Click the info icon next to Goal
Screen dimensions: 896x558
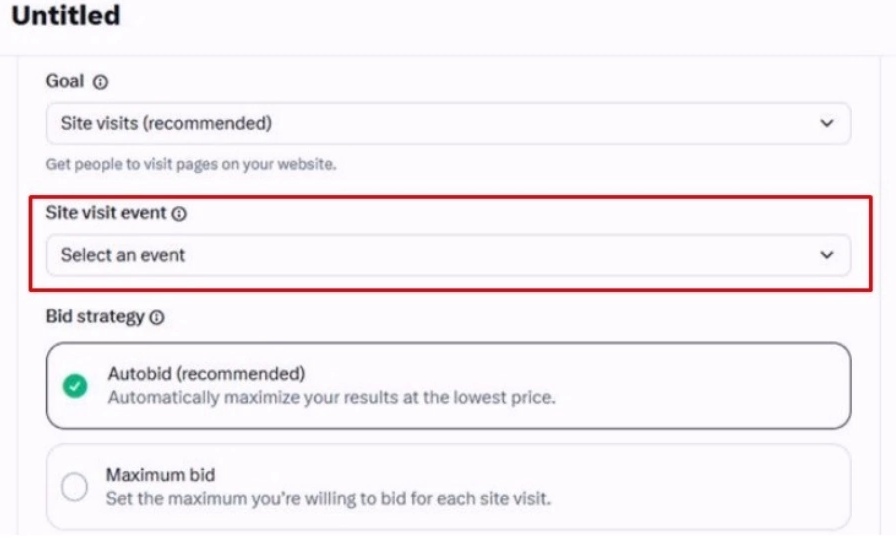100,82
